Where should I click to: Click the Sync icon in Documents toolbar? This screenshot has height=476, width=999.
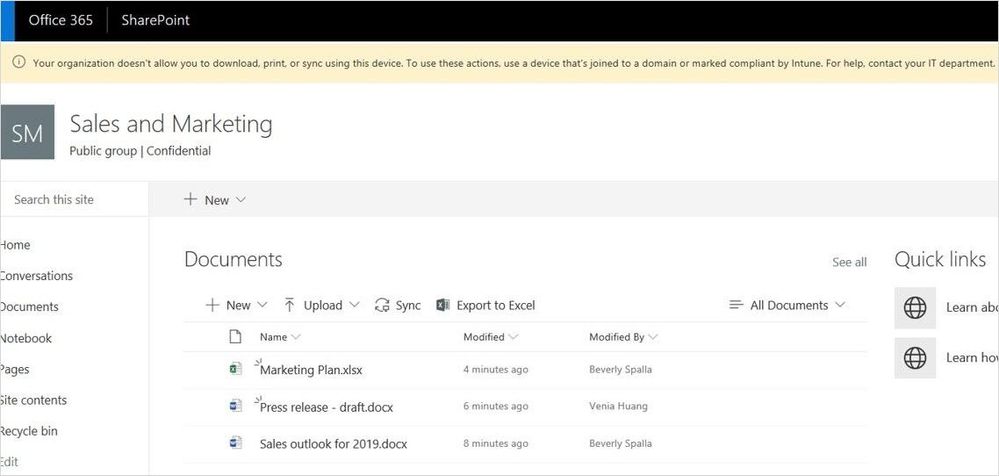(x=382, y=305)
